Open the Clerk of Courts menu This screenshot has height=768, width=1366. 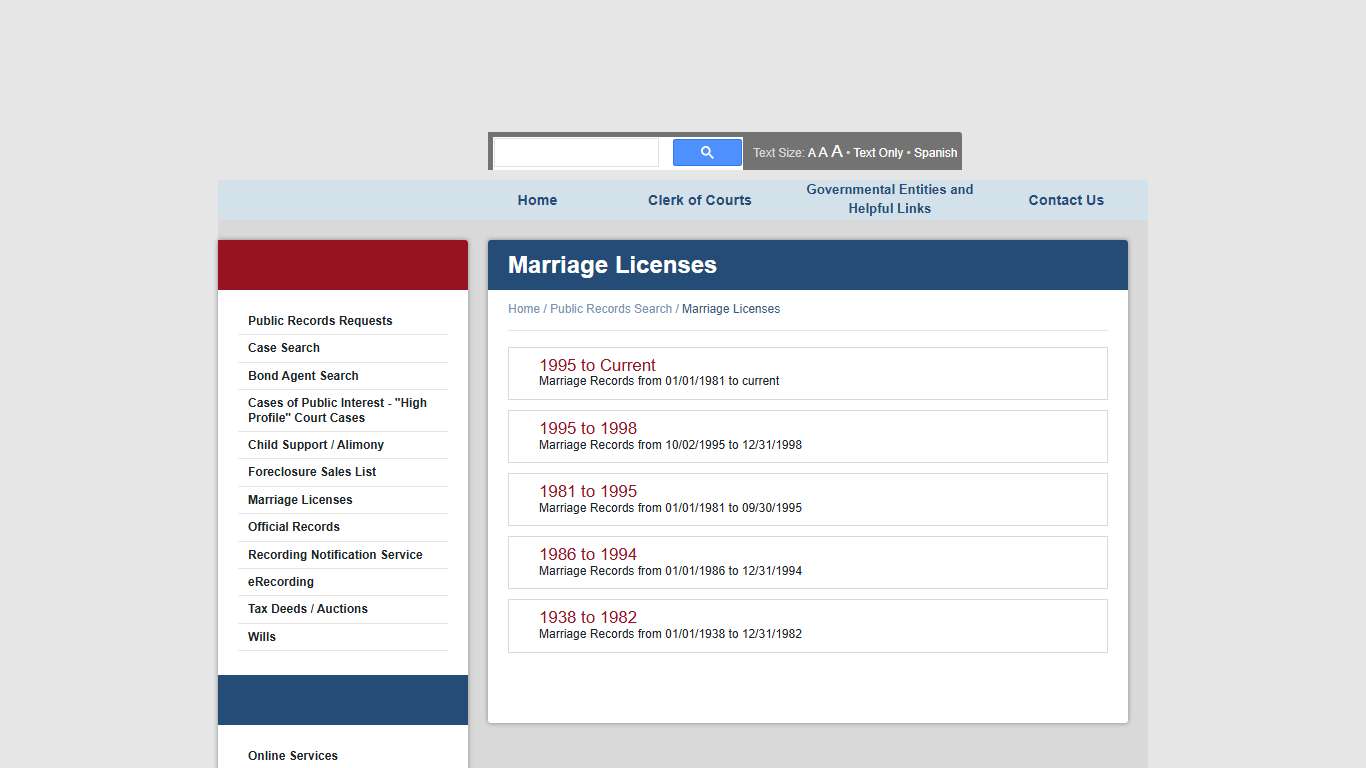(x=699, y=199)
